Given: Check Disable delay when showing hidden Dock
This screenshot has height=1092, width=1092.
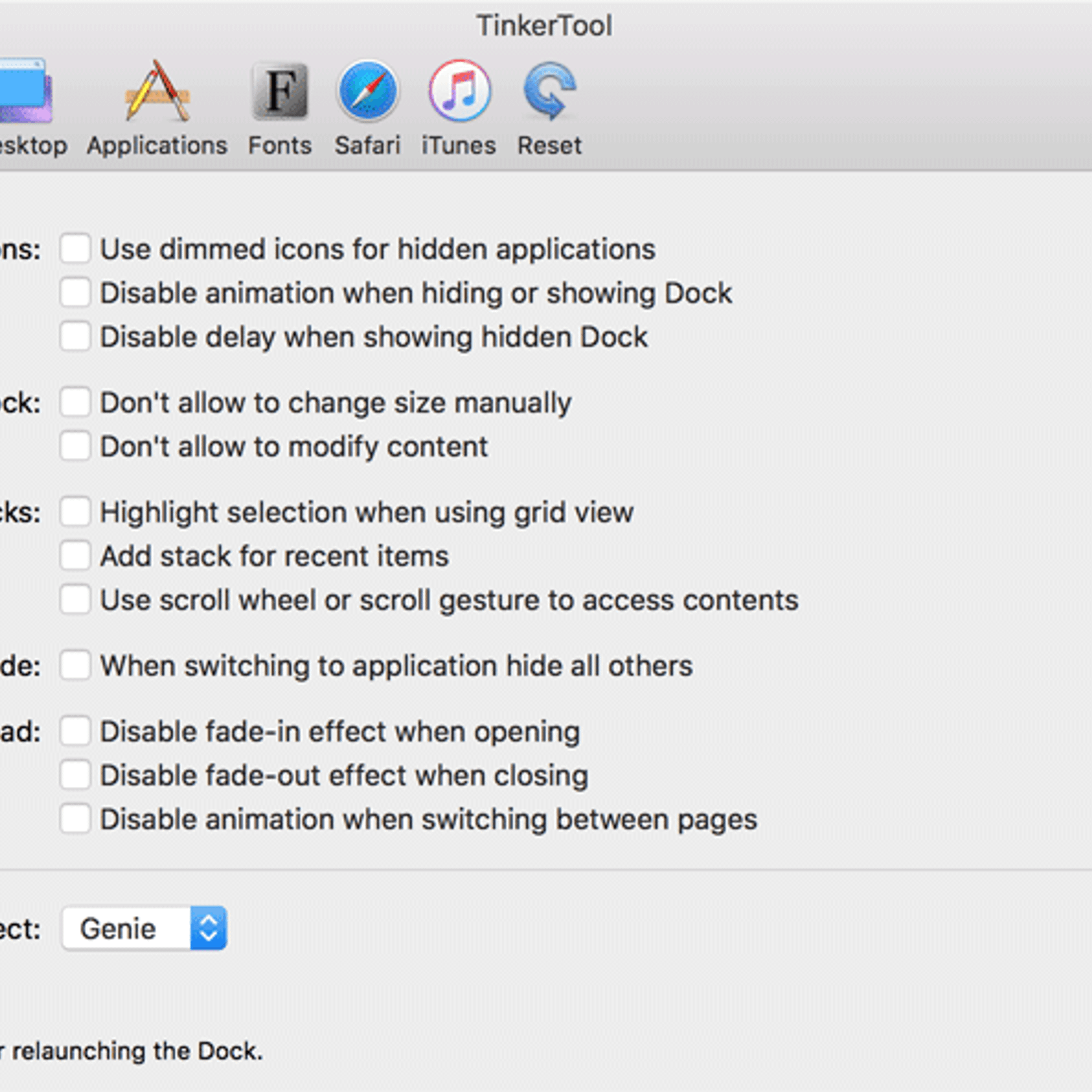Looking at the screenshot, I should [x=75, y=336].
